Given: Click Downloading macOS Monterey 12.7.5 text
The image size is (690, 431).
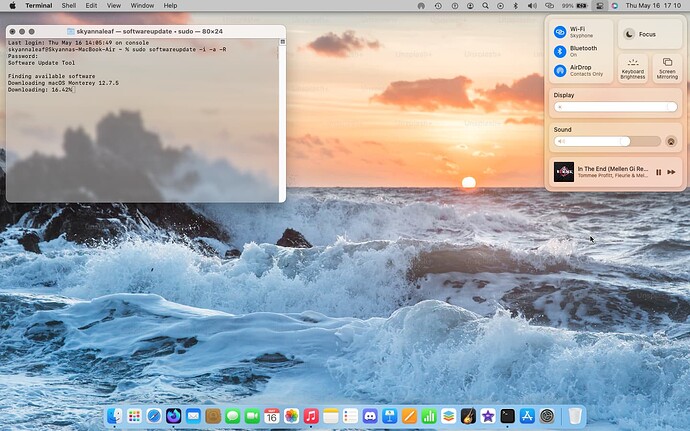Looking at the screenshot, I should pyautogui.click(x=63, y=83).
